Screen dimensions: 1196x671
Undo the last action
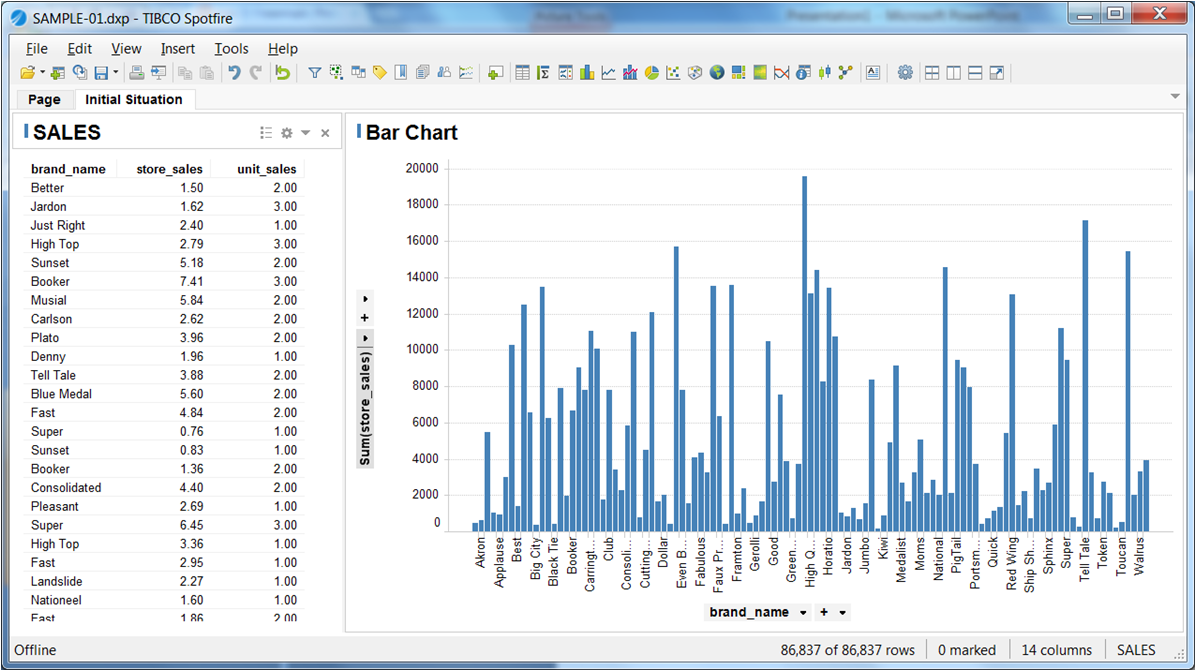coord(235,72)
